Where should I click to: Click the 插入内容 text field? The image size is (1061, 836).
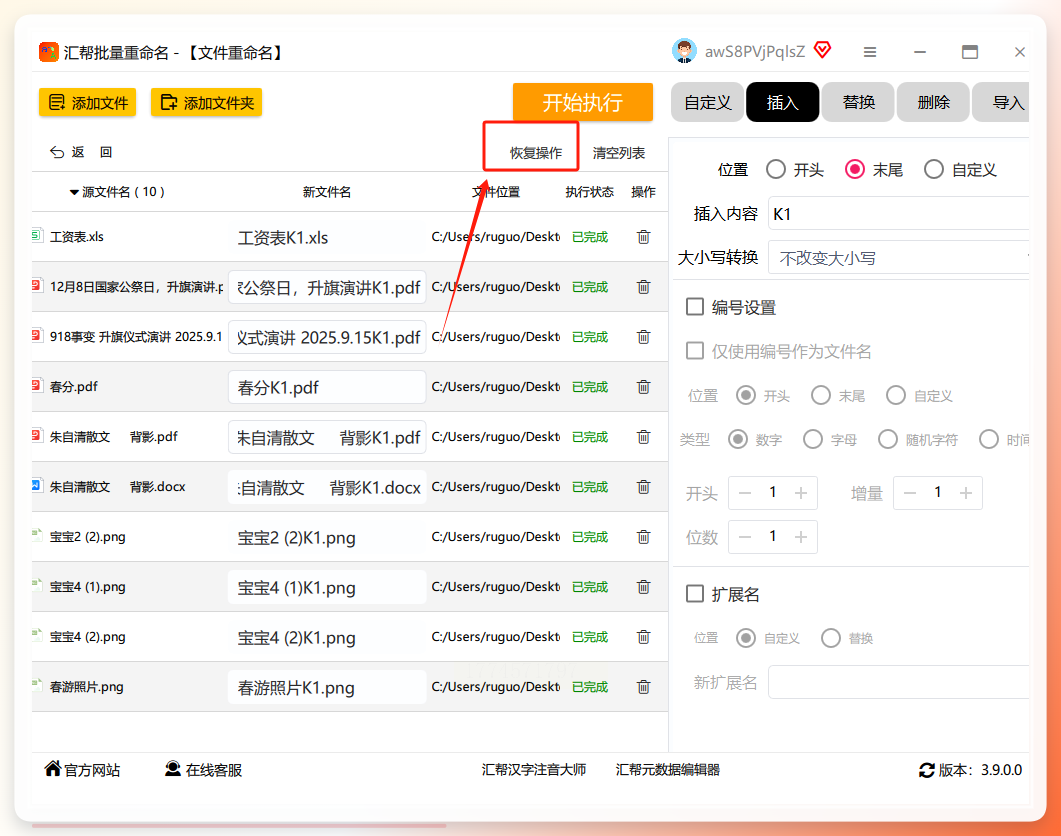899,214
